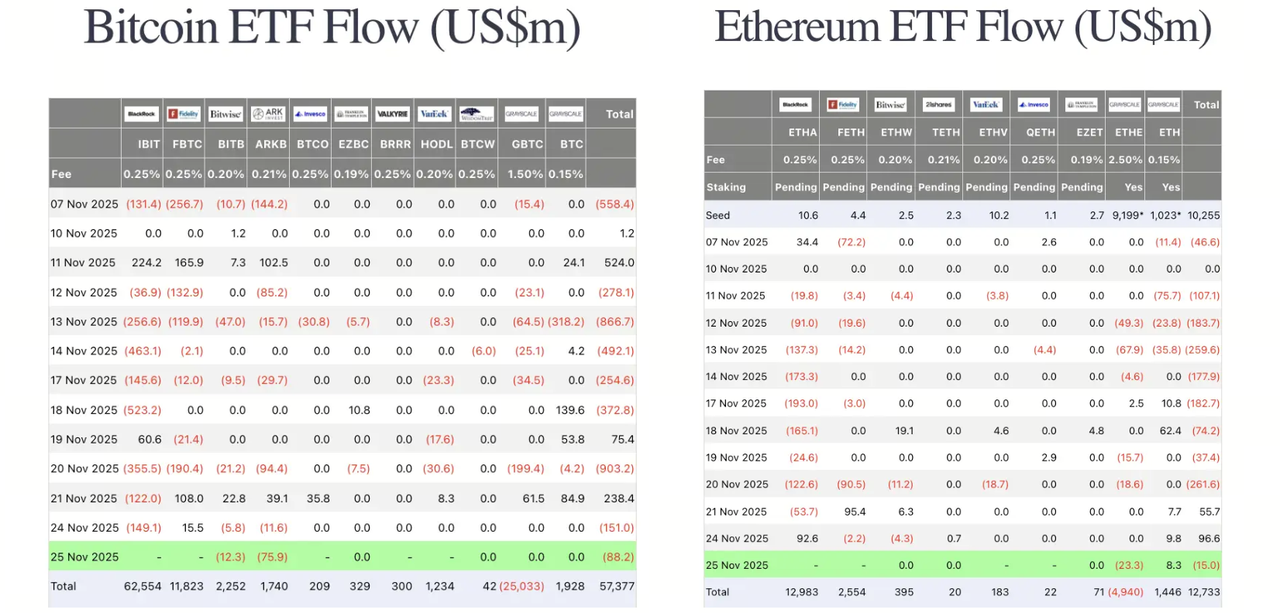Click the Valkyrie logo
1280x613 pixels.
coord(392,114)
